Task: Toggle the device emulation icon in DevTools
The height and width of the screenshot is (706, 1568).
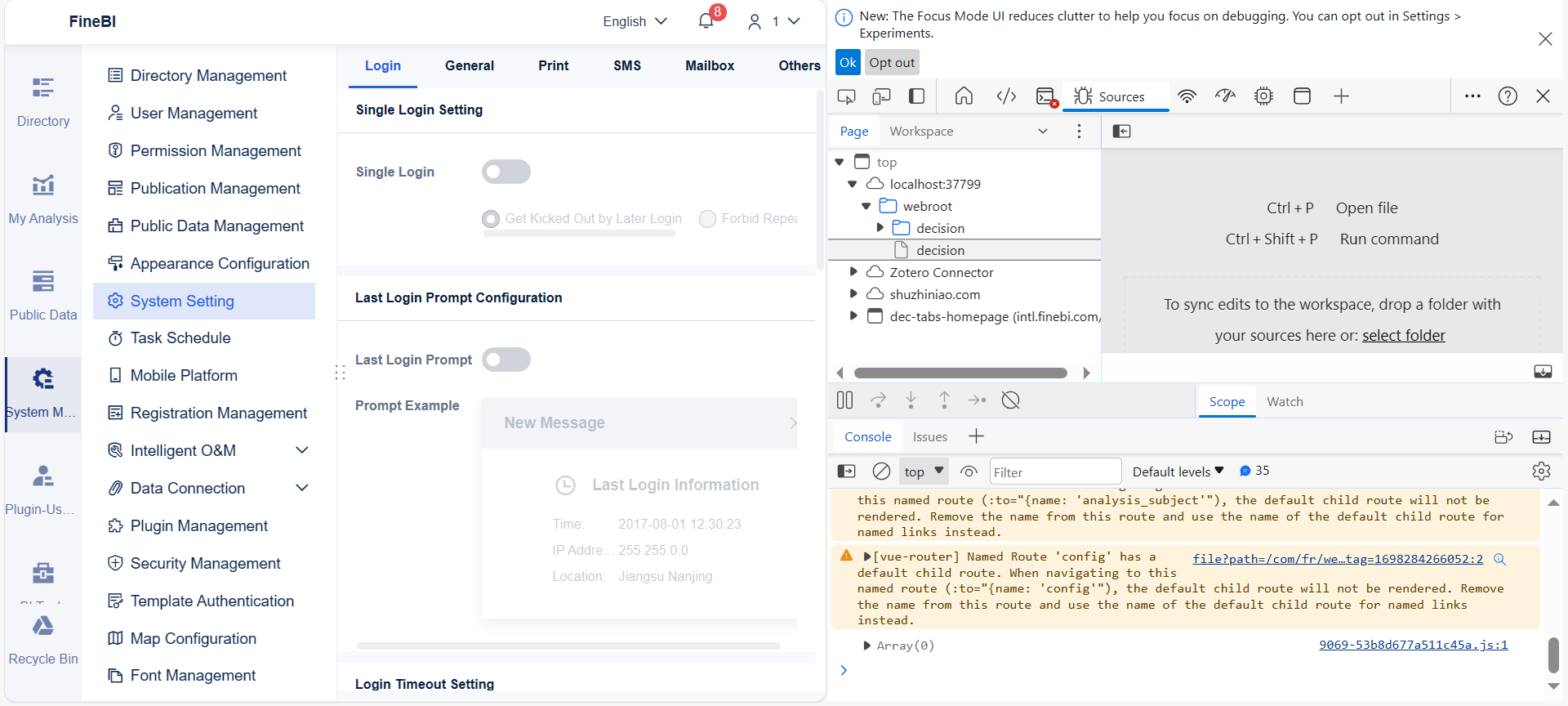Action: [x=881, y=96]
